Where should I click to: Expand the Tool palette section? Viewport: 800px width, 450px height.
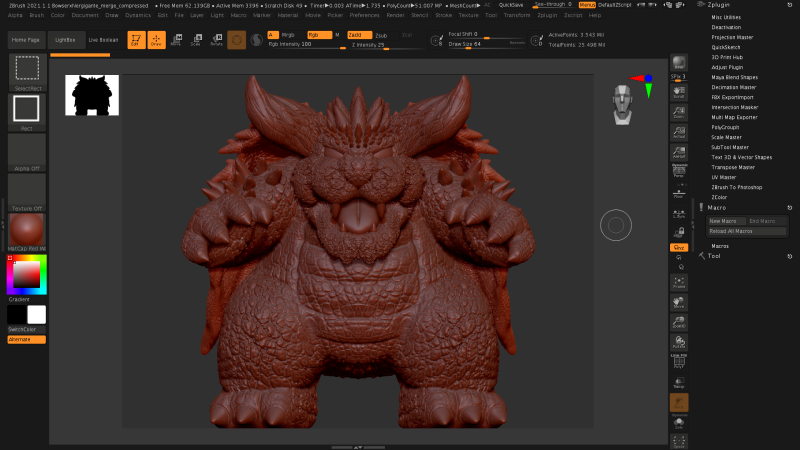[x=714, y=256]
